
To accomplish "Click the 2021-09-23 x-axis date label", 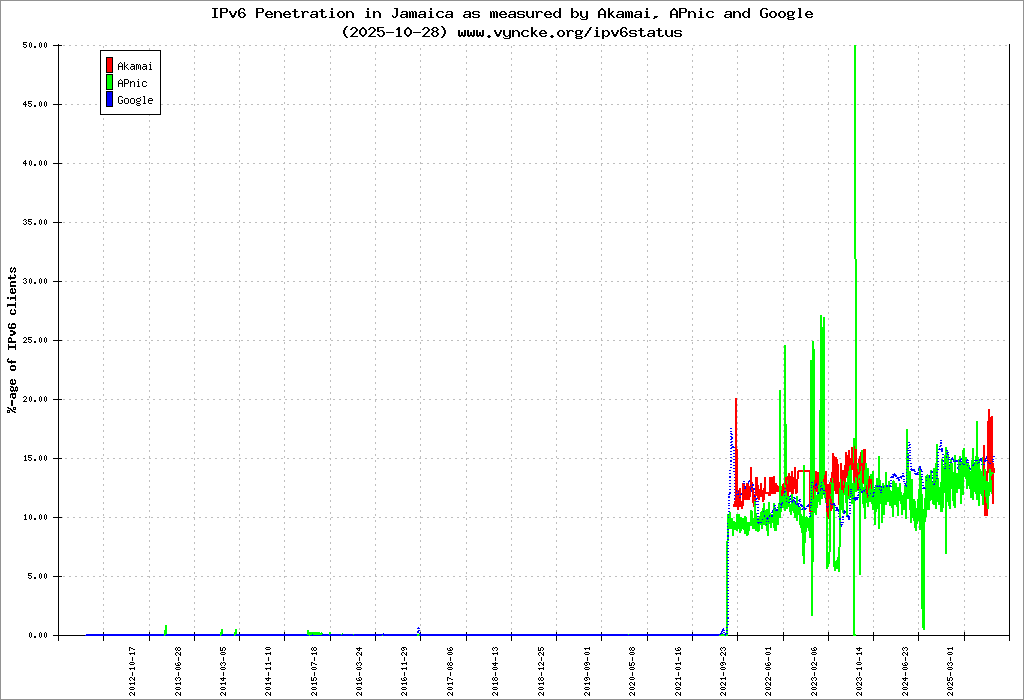I will coord(723,670).
